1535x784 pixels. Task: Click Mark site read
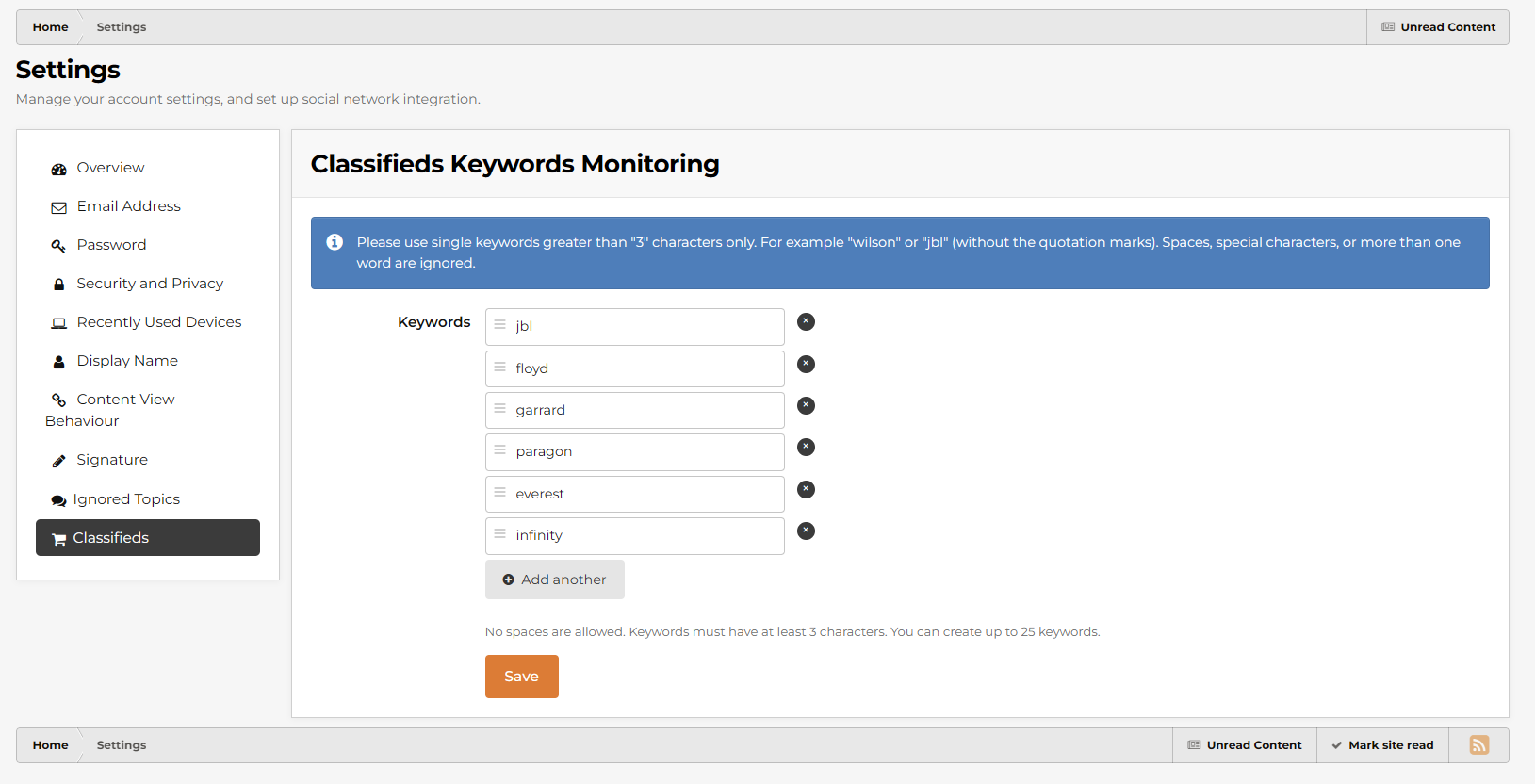(1381, 745)
